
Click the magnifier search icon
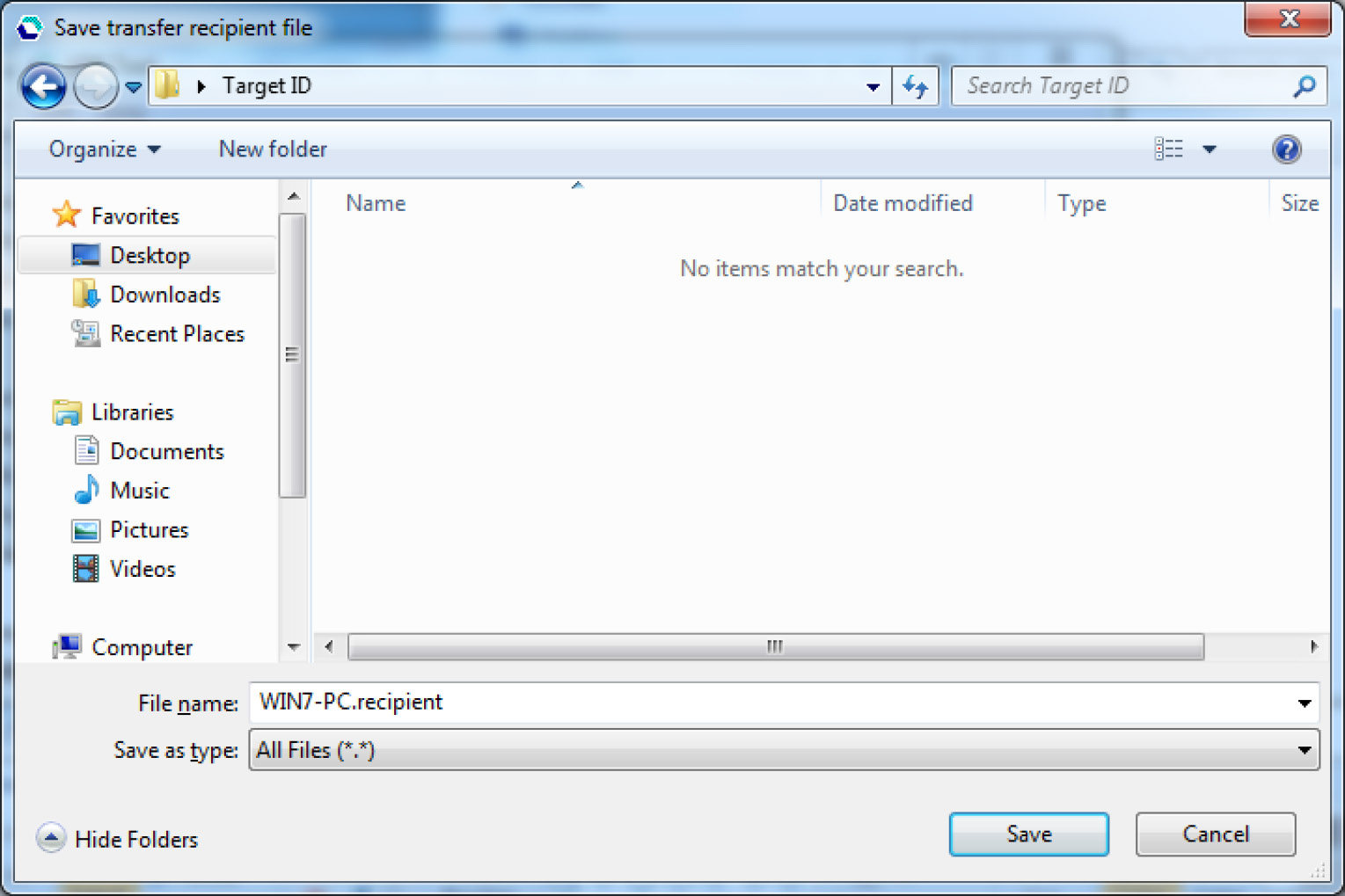click(x=1305, y=86)
